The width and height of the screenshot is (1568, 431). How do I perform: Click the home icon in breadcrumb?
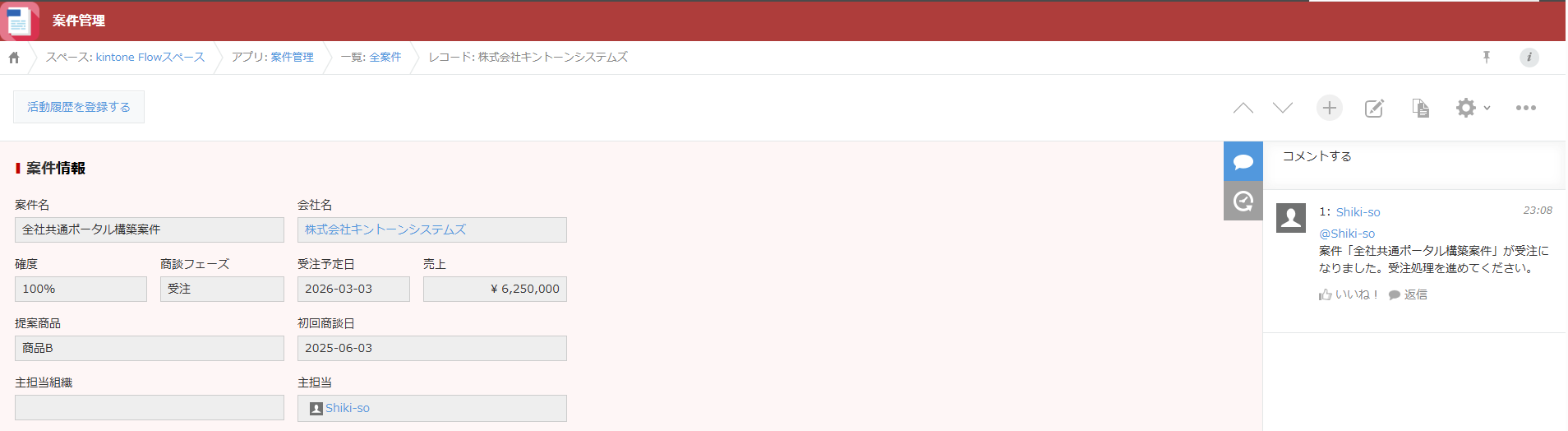[14, 58]
